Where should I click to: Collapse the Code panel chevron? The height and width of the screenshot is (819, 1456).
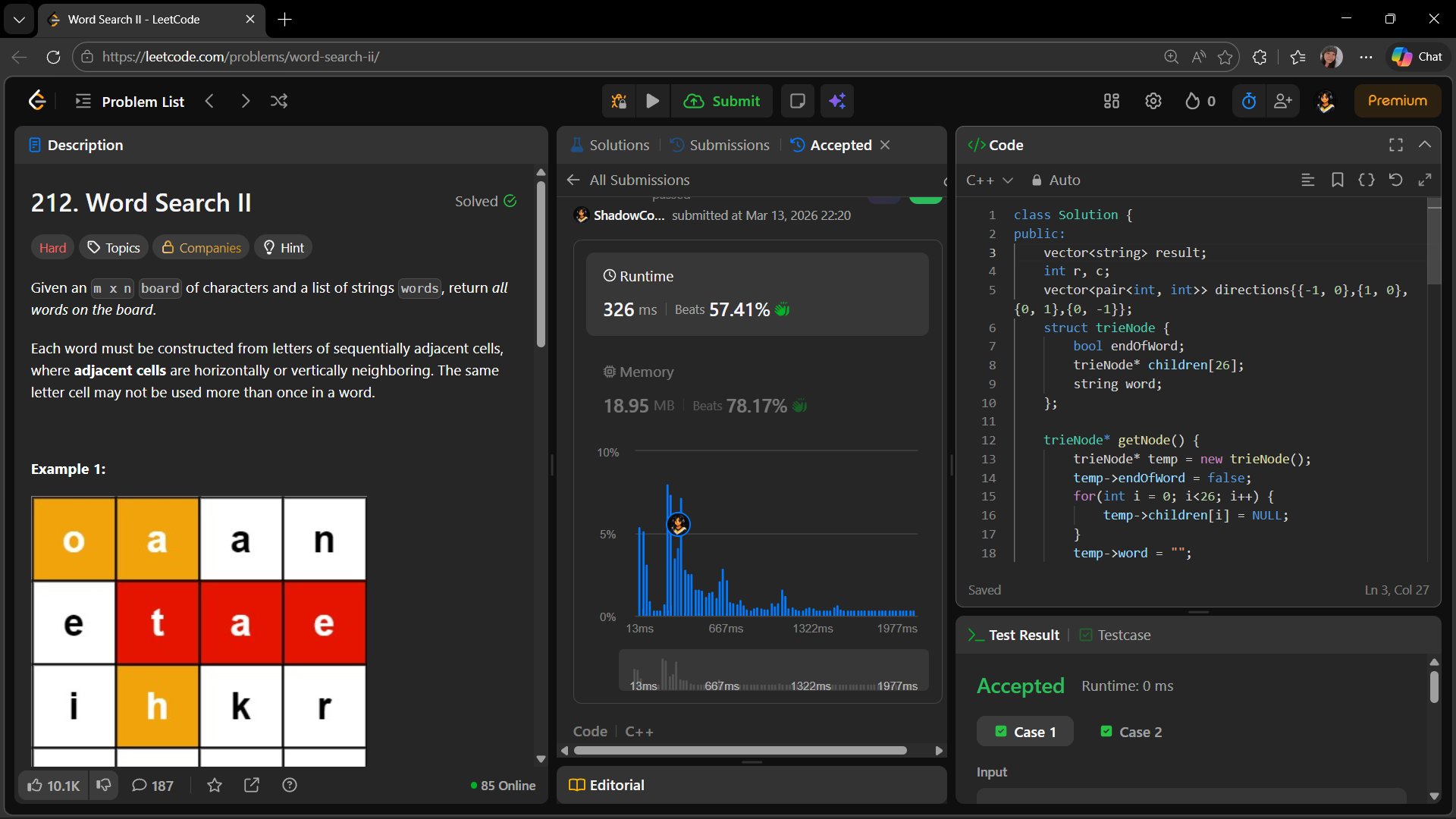coord(1425,144)
